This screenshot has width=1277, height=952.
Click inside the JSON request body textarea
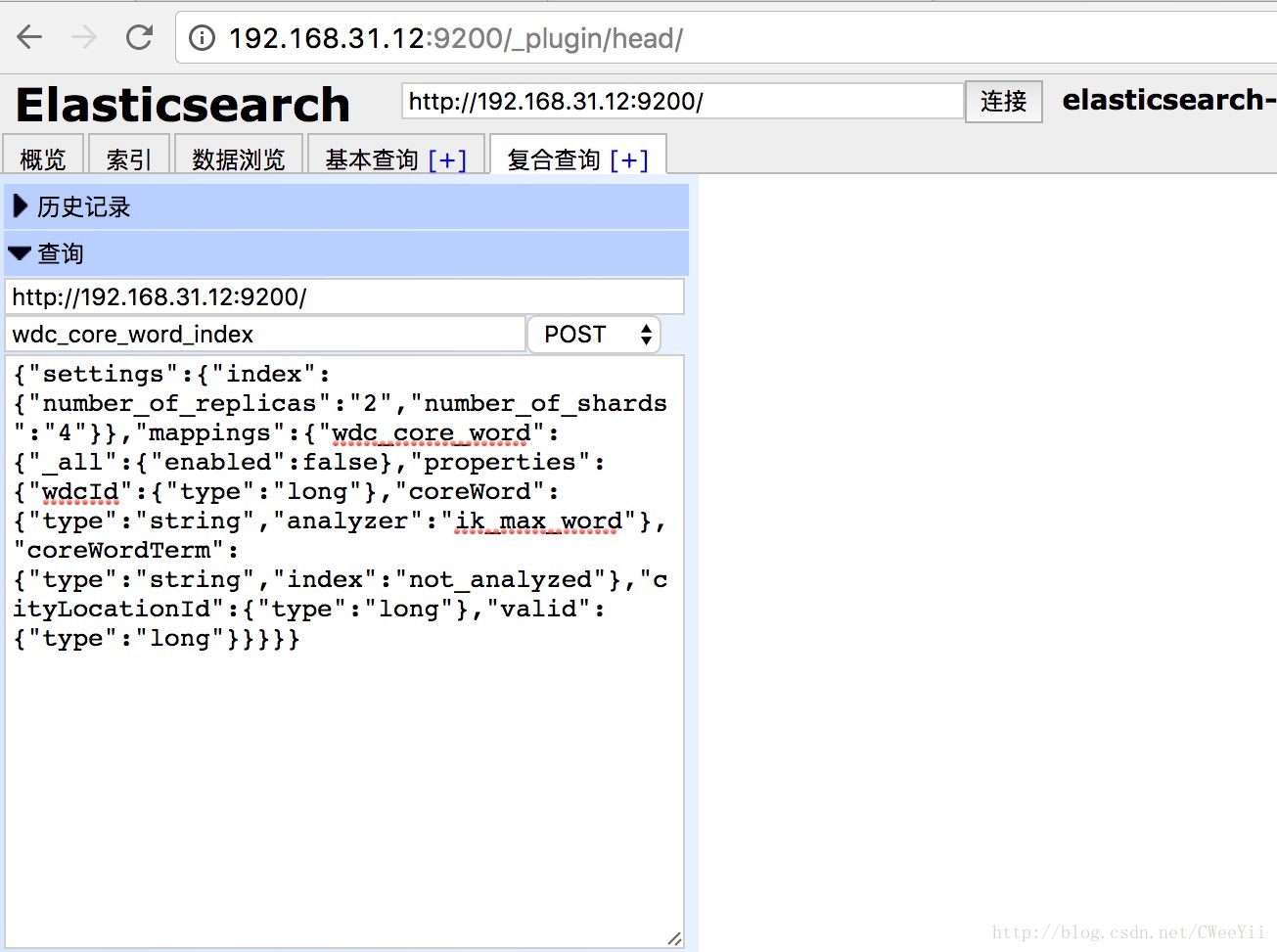pos(344,652)
